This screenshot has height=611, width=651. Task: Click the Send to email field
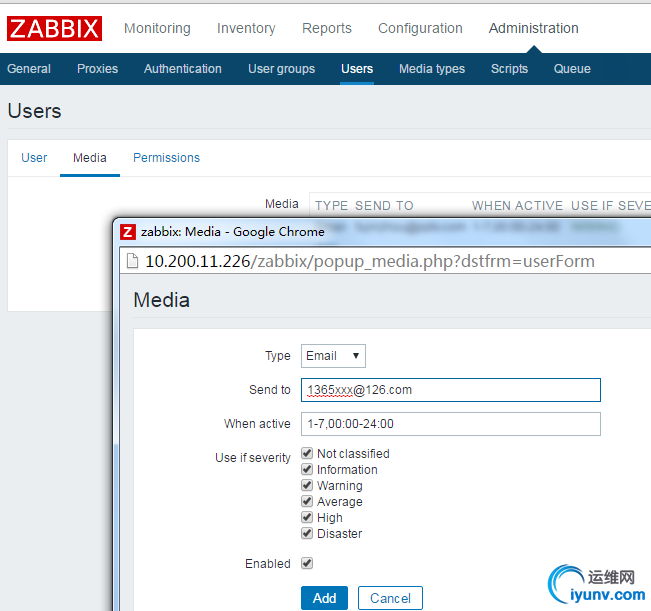pos(451,390)
